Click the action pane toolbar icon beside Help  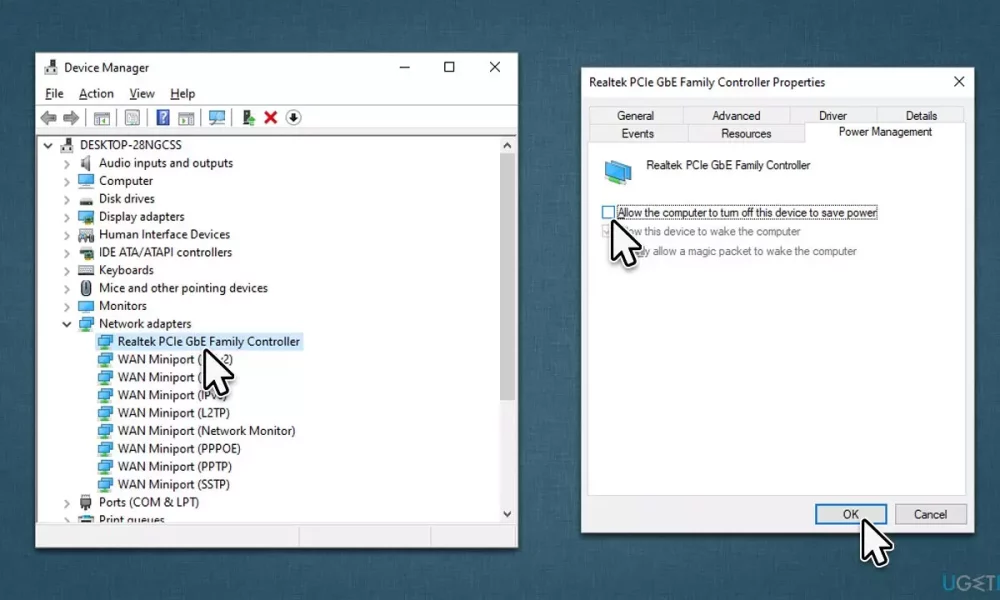pyautogui.click(x=186, y=118)
